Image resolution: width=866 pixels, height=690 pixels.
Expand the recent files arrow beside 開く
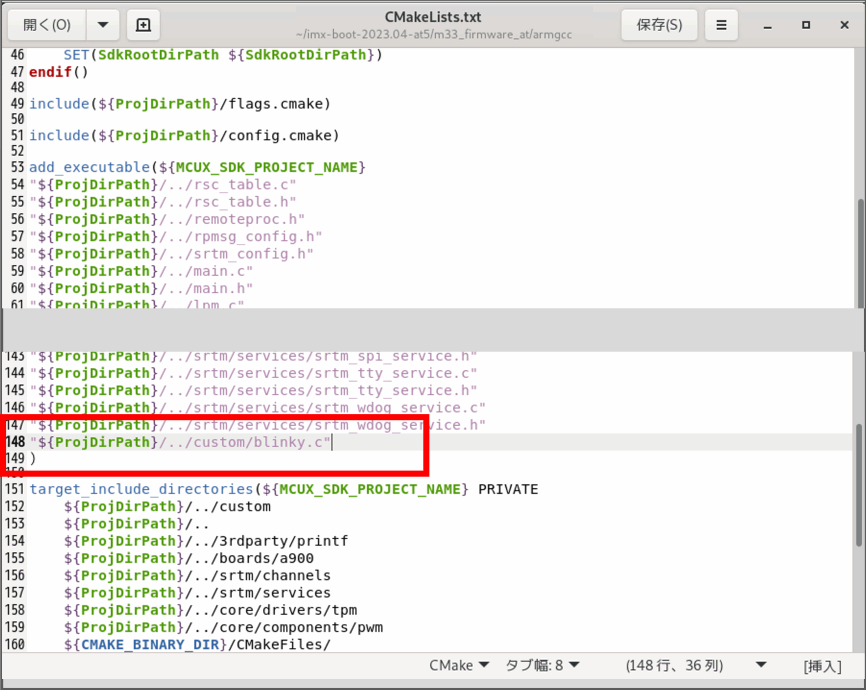(102, 25)
